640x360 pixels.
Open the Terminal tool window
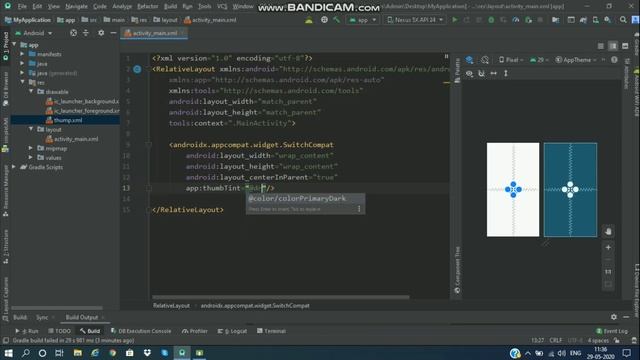pyautogui.click(x=271, y=331)
